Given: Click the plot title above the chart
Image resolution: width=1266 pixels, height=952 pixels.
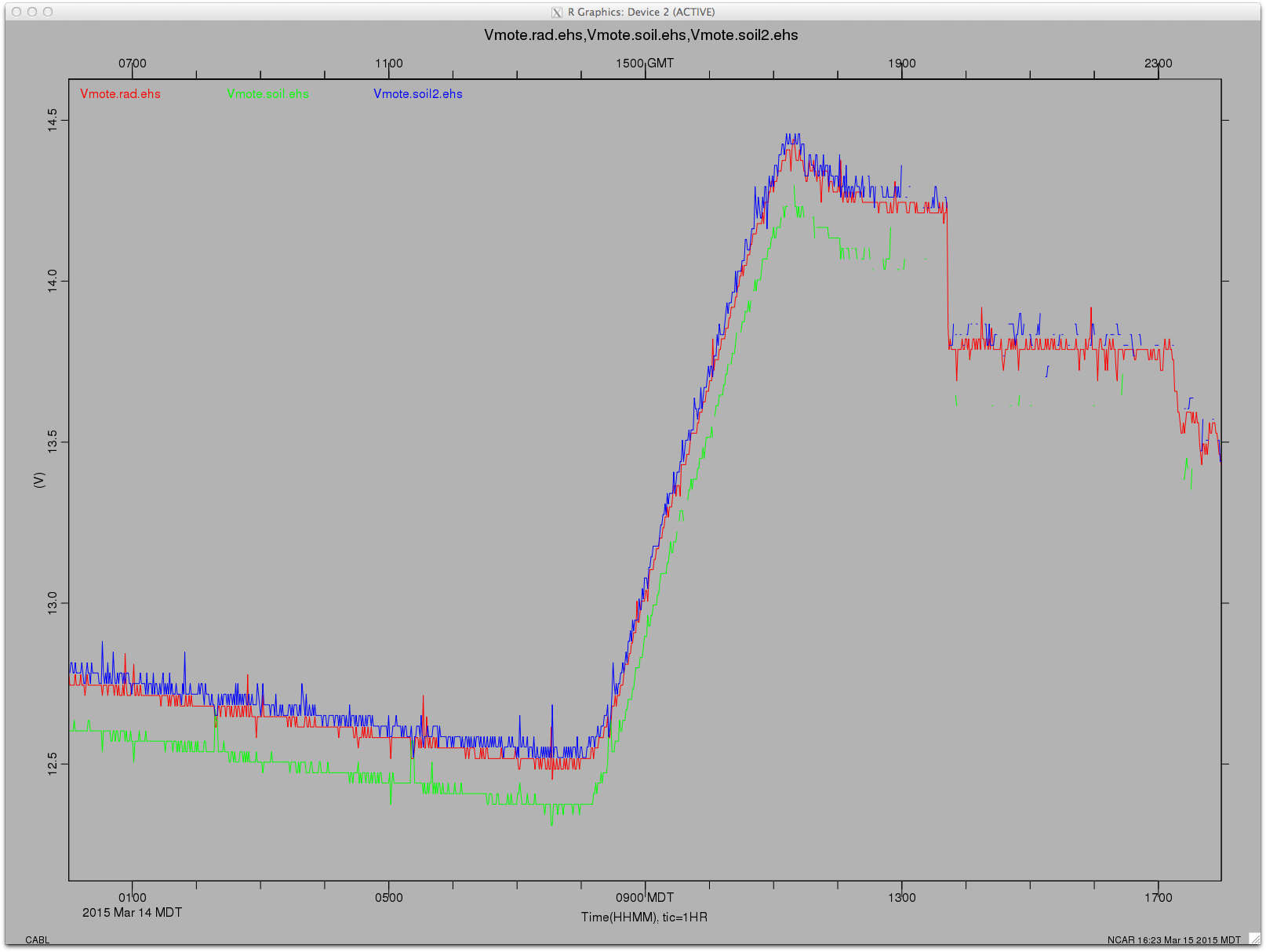Looking at the screenshot, I should point(641,35).
